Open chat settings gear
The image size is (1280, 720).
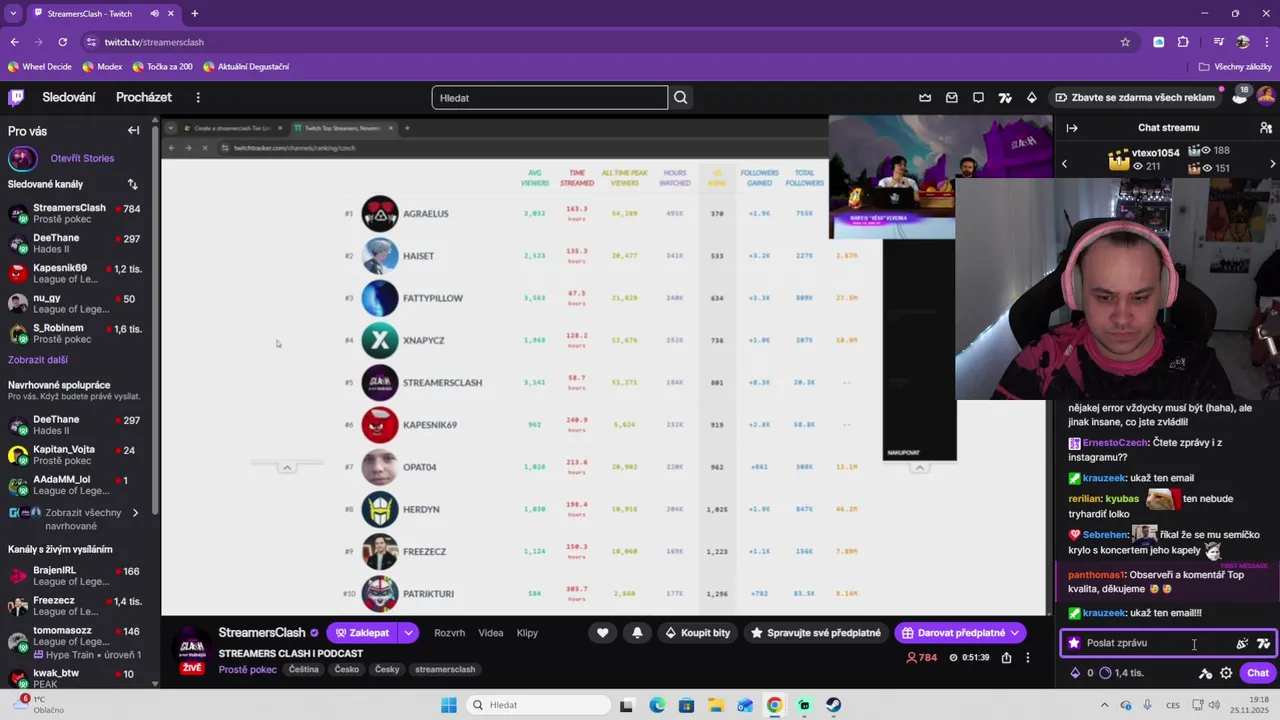click(1226, 673)
